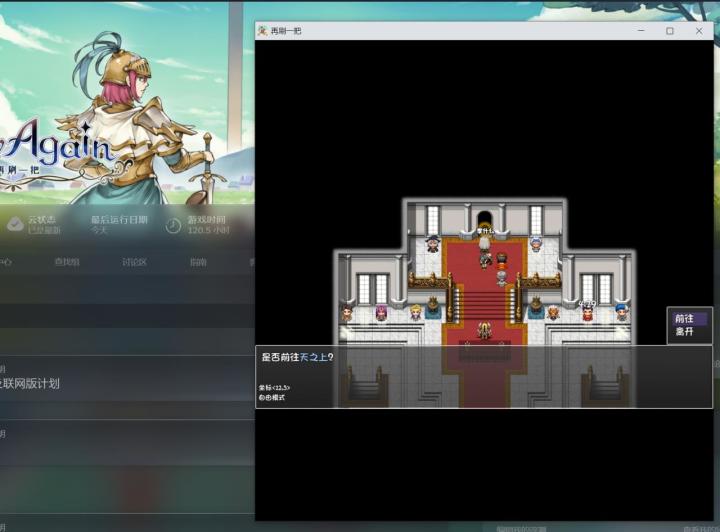Minimize the 再刷一把 game window

pyautogui.click(x=641, y=31)
